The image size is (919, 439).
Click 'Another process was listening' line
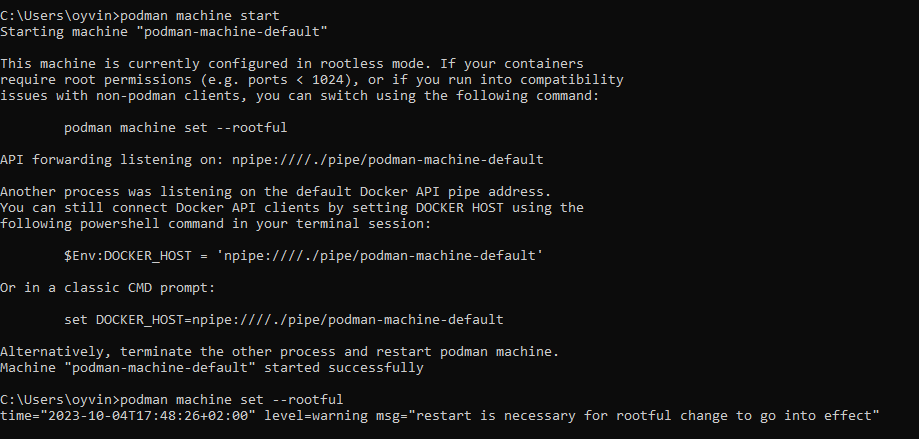(x=275, y=192)
